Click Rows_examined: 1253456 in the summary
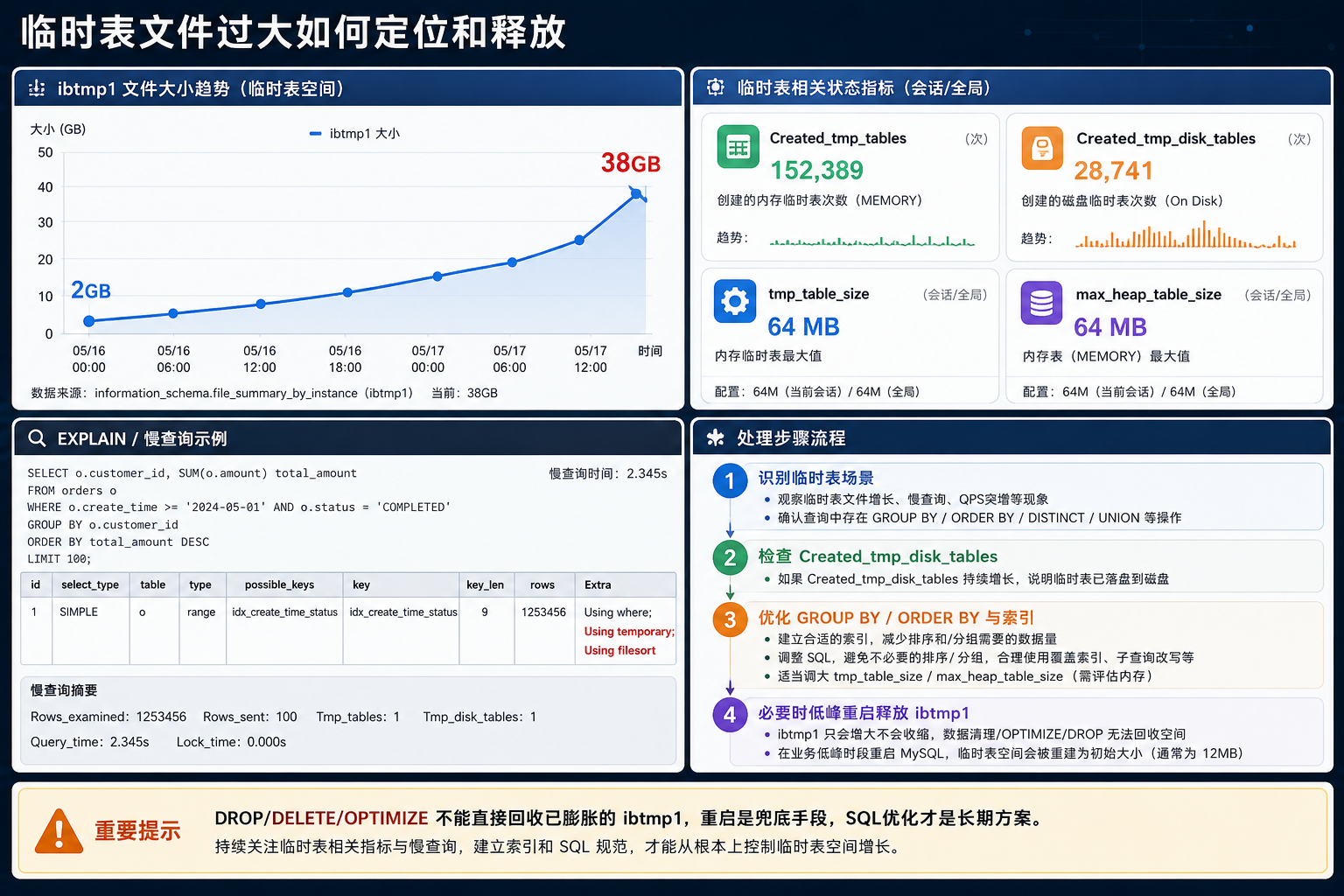Viewport: 1344px width, 896px height. [108, 717]
